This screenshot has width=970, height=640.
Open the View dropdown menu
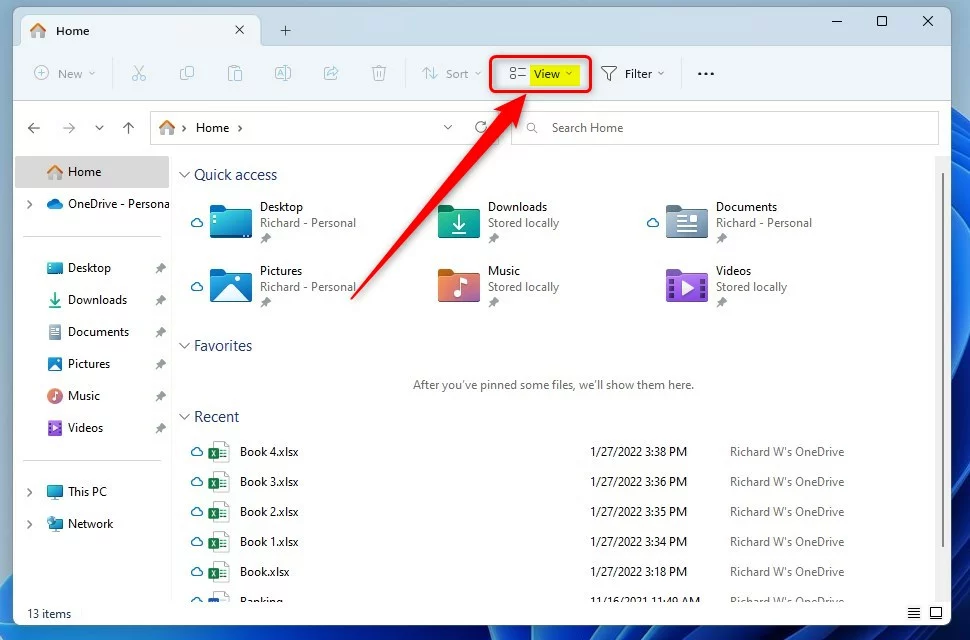541,74
